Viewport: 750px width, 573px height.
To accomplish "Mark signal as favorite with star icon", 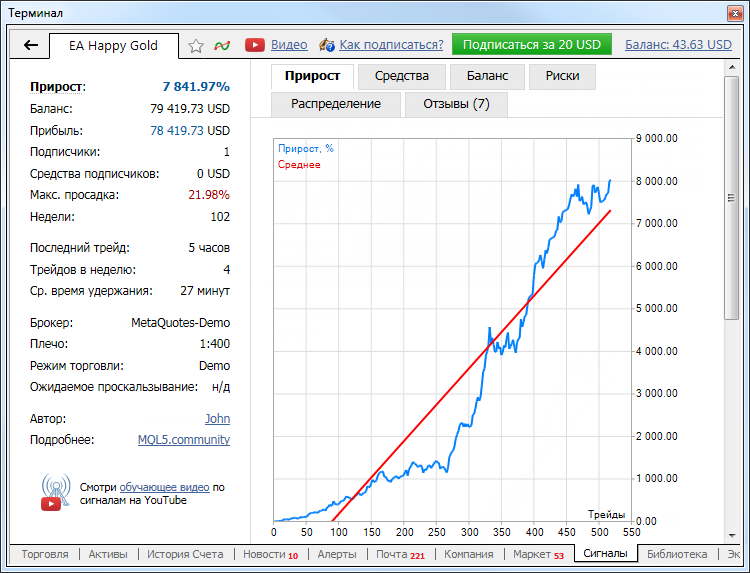I will point(196,46).
